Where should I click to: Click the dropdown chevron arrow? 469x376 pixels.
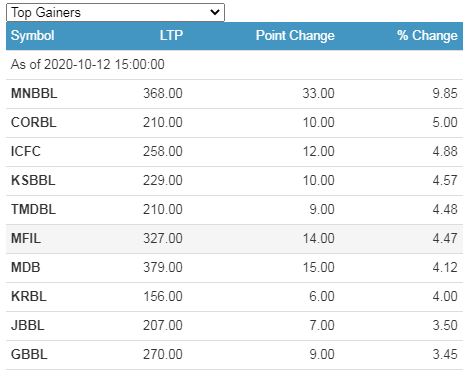(215, 13)
